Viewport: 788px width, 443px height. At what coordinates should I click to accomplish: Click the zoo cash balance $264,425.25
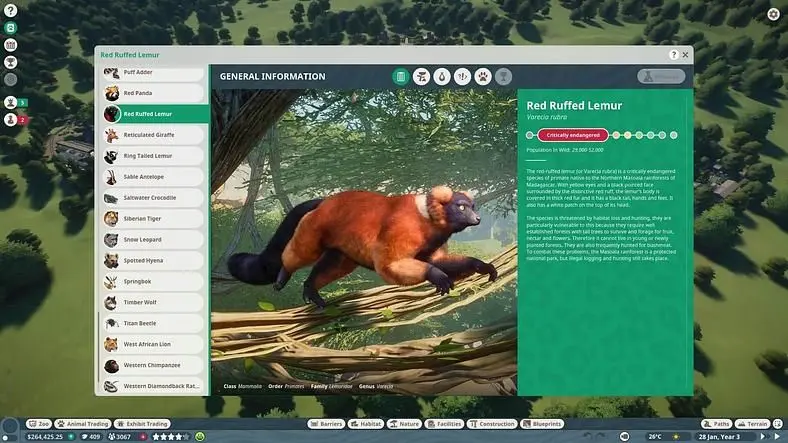tap(45, 437)
